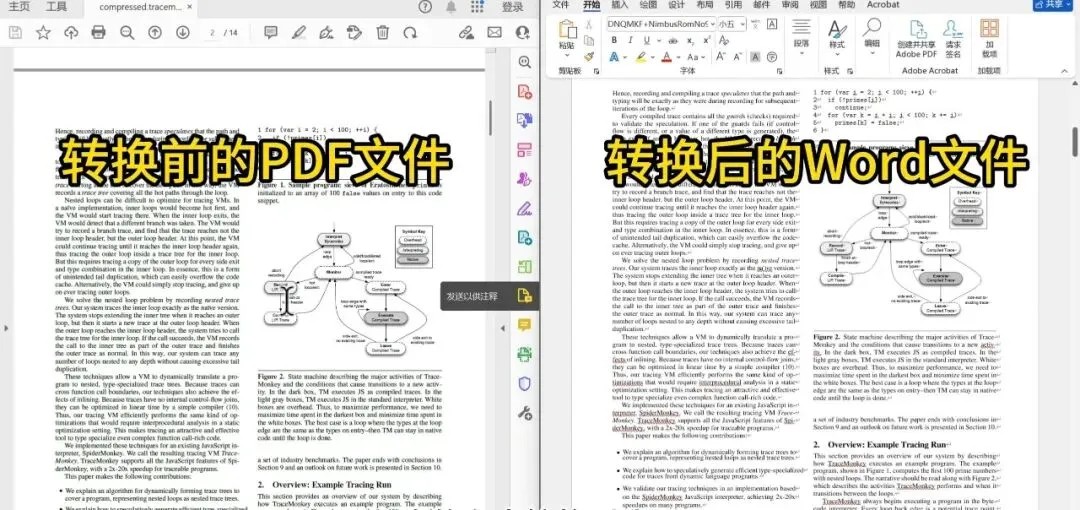Click the save icon in Acrobat toolbar

[15, 32]
